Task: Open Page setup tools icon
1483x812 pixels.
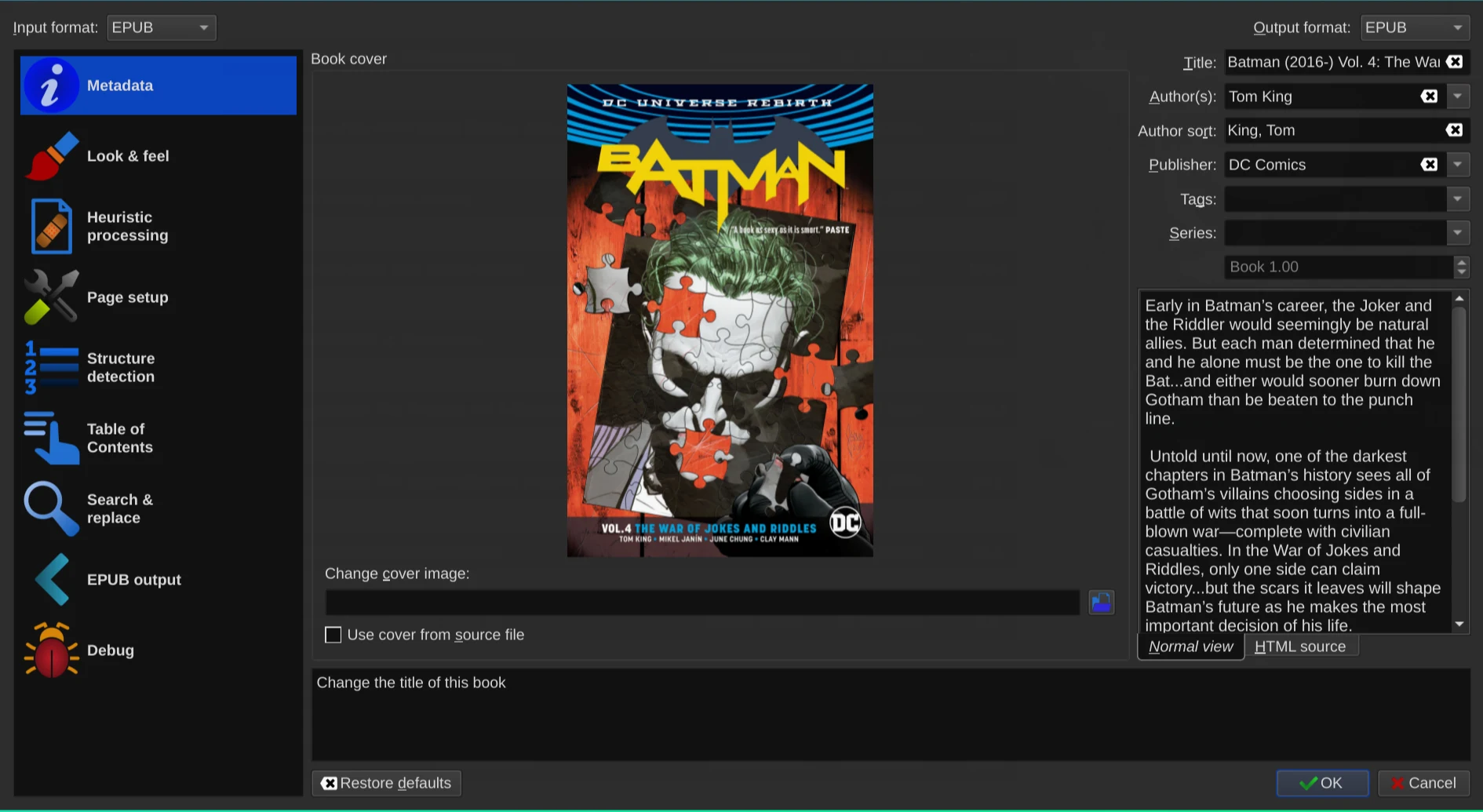Action: pyautogui.click(x=51, y=297)
